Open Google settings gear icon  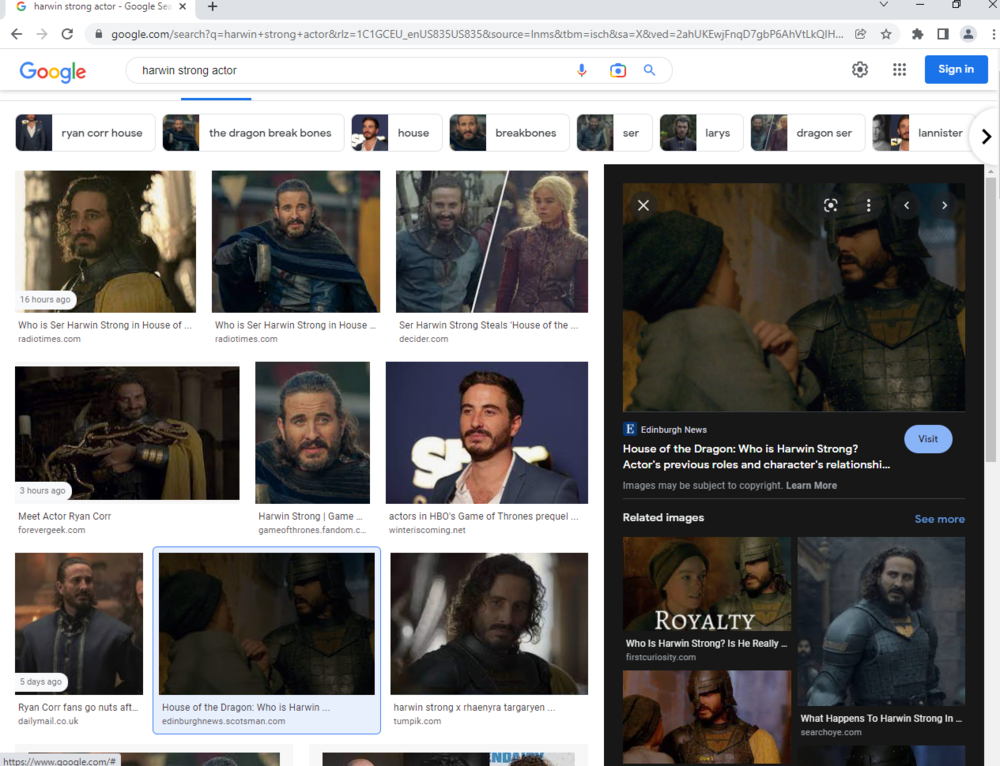pos(860,69)
